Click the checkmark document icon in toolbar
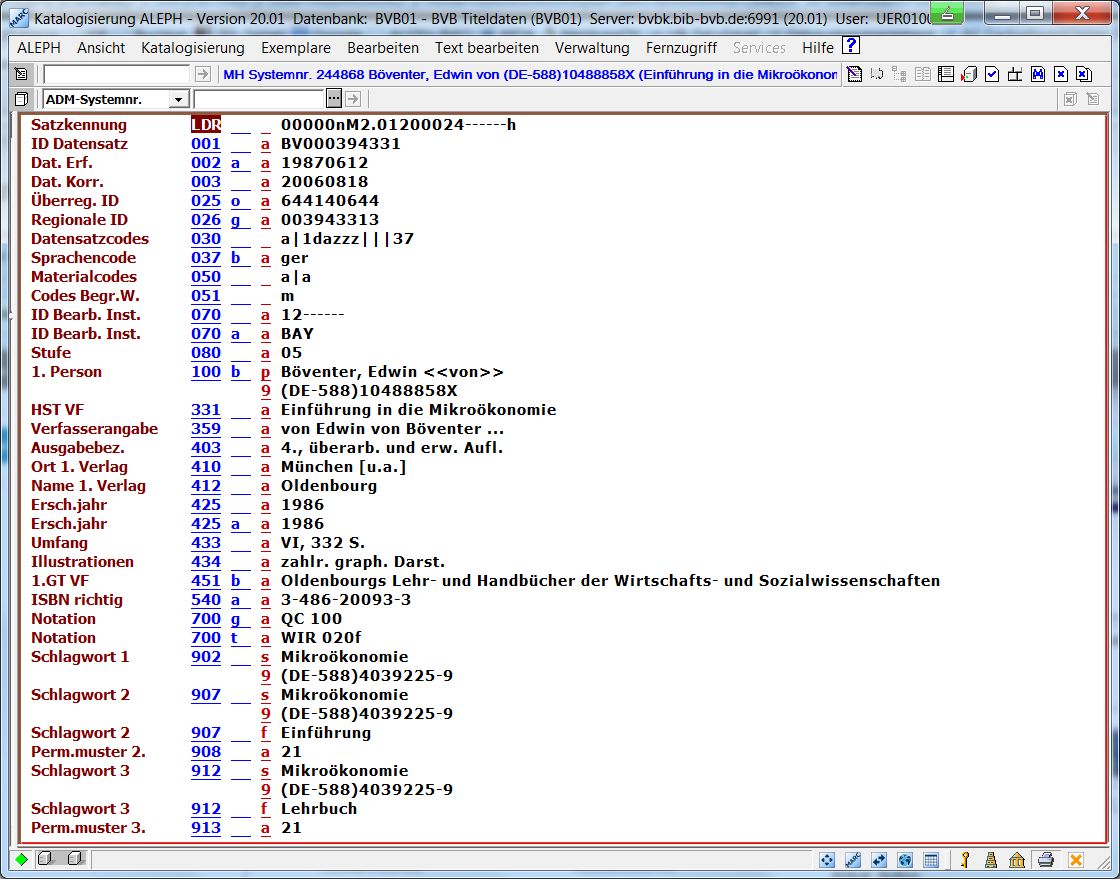The width and height of the screenshot is (1120, 879). [x=992, y=74]
